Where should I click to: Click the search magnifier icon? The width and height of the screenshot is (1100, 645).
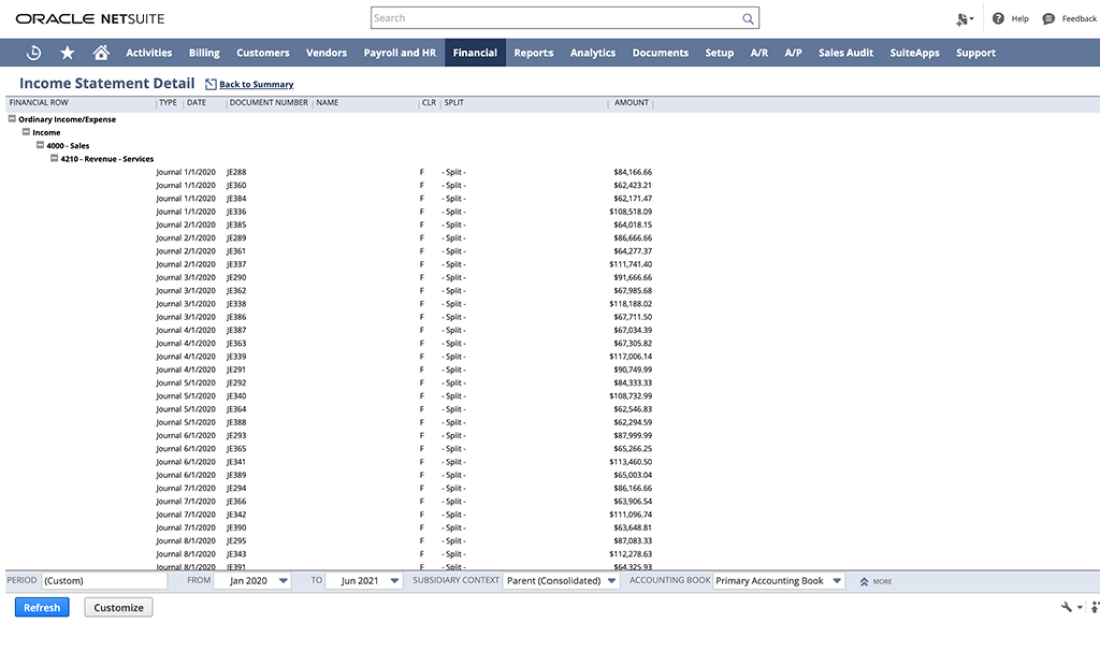point(747,18)
